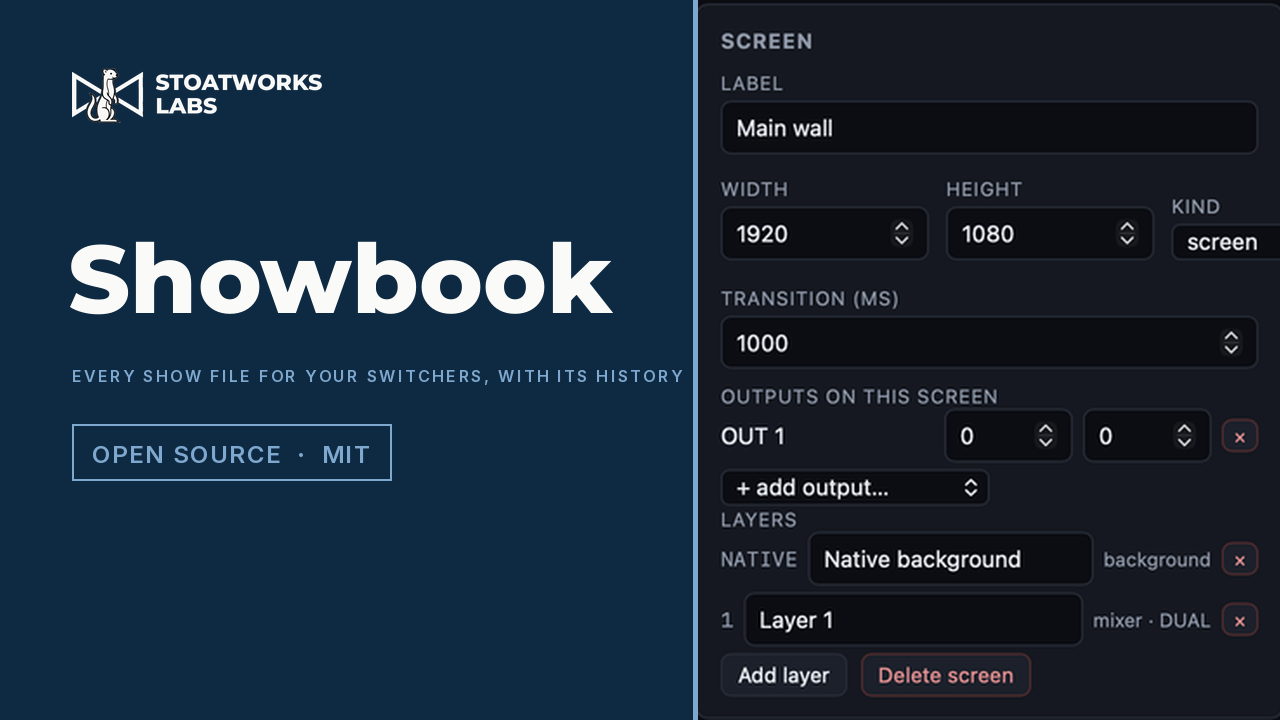Click the Label field containing Main wall
The width and height of the screenshot is (1280, 720).
(x=989, y=128)
